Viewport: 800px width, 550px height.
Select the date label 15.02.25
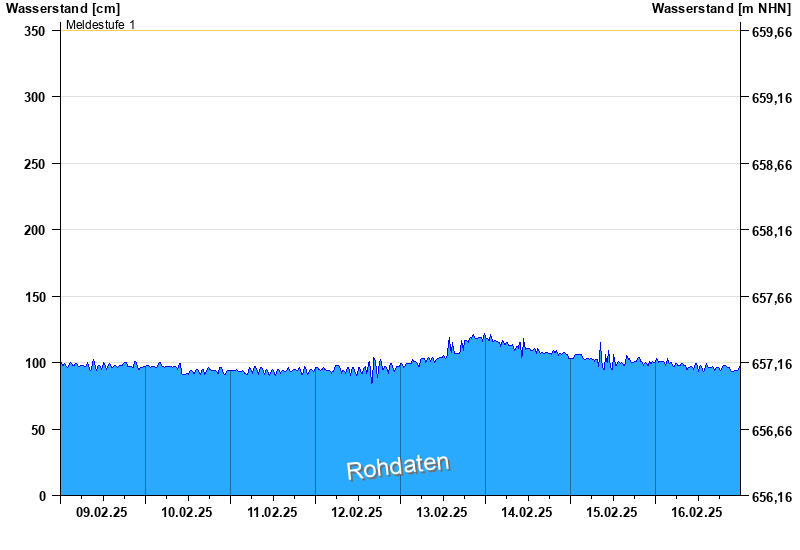(x=612, y=512)
